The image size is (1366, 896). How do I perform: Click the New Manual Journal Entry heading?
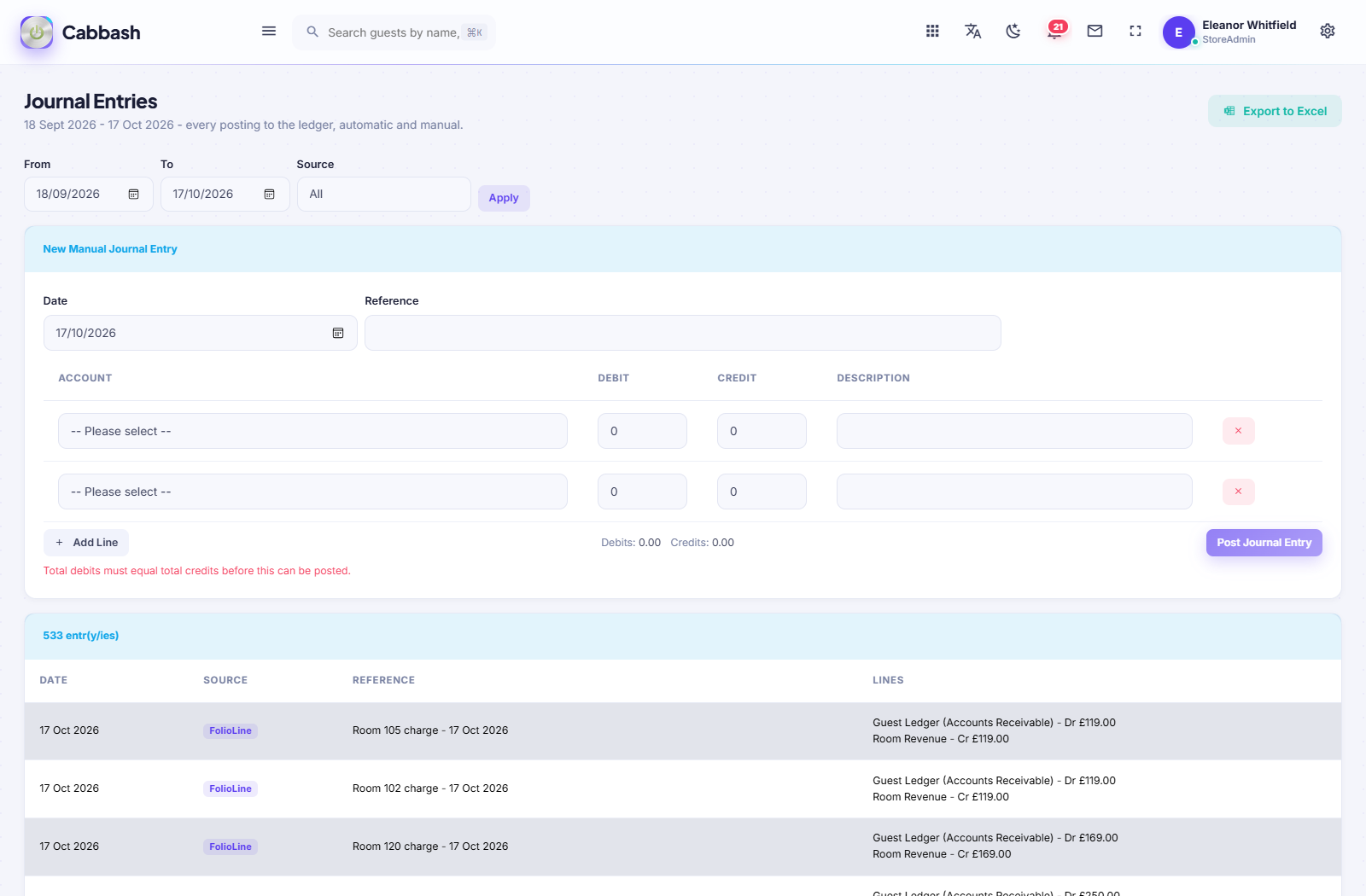[110, 249]
